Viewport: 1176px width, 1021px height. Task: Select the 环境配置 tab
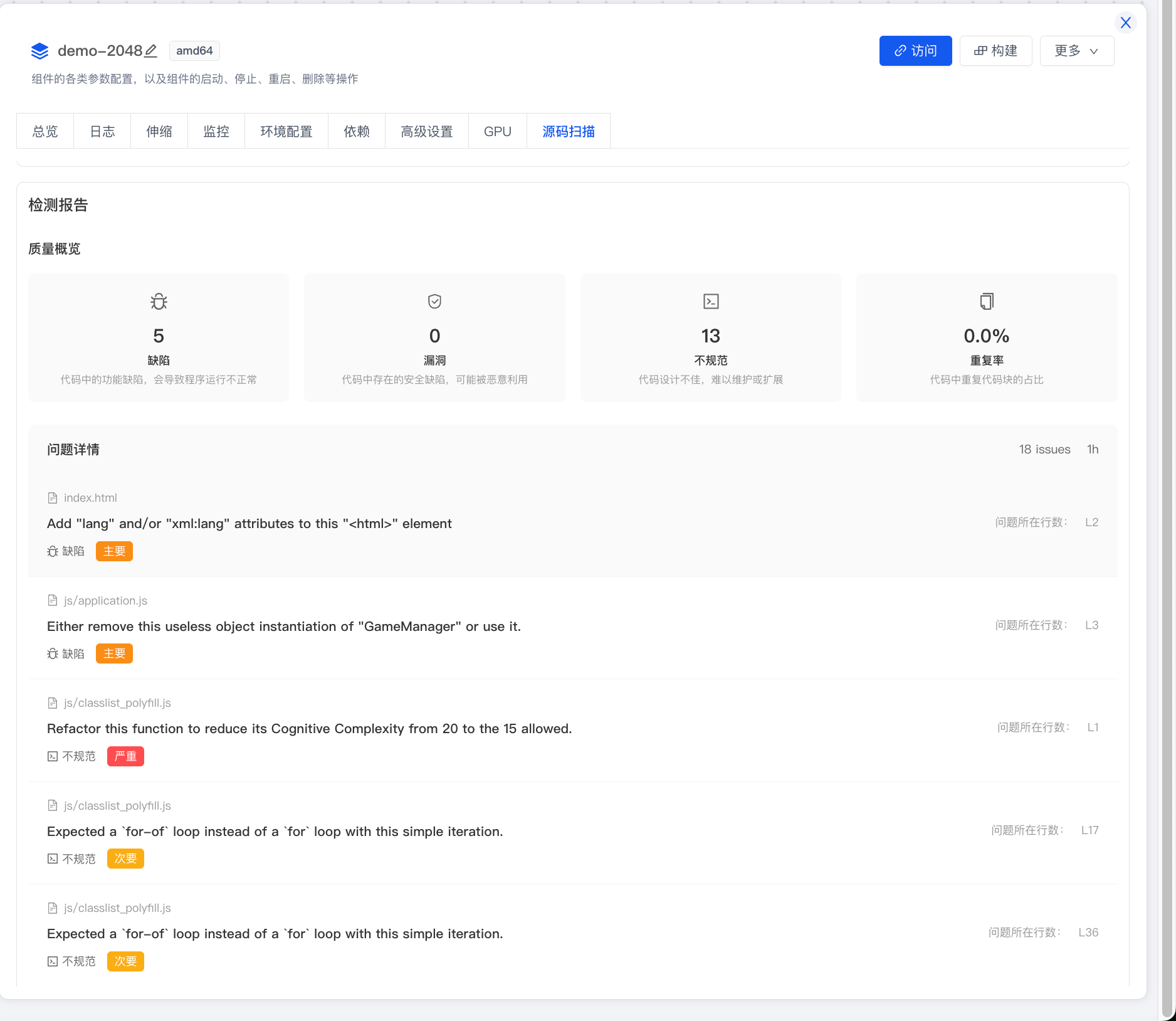[x=286, y=132]
